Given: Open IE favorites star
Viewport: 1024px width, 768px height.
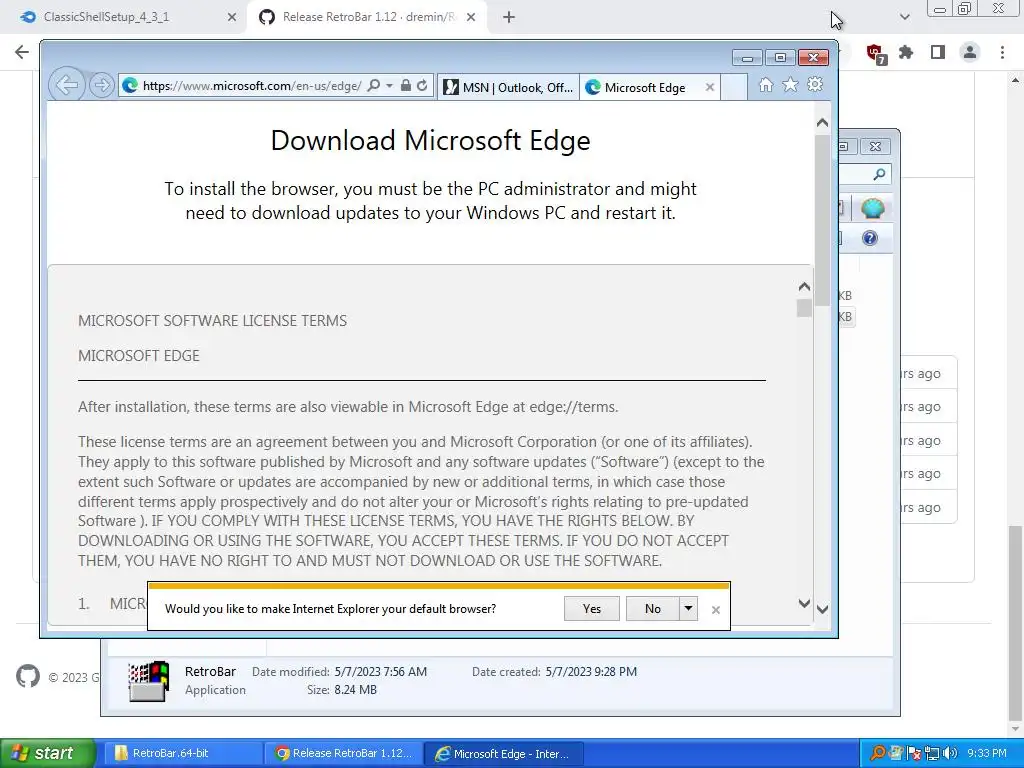Looking at the screenshot, I should point(790,85).
